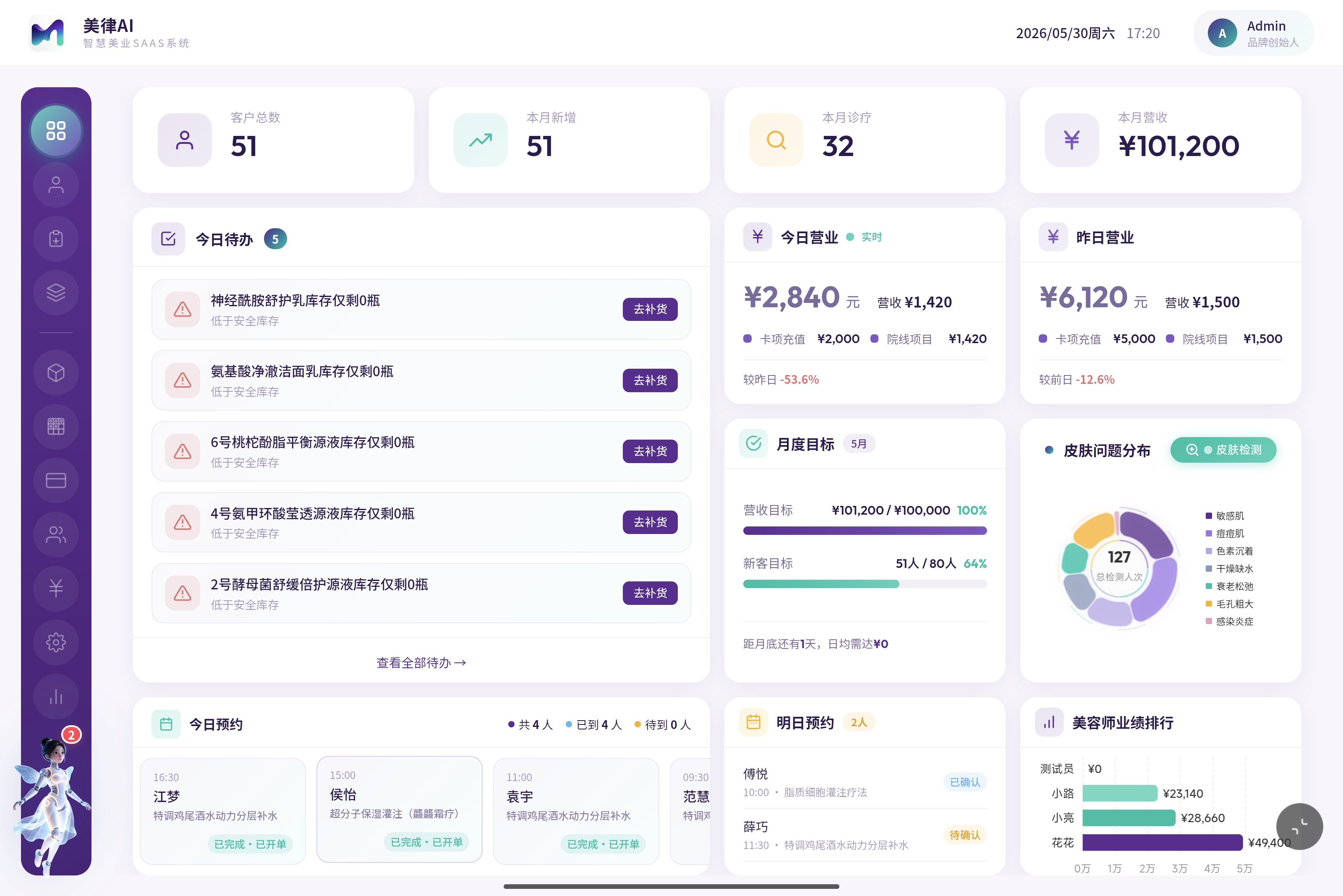Restock 氨基酸净澈洁面乳 via 去补货

[x=650, y=380]
